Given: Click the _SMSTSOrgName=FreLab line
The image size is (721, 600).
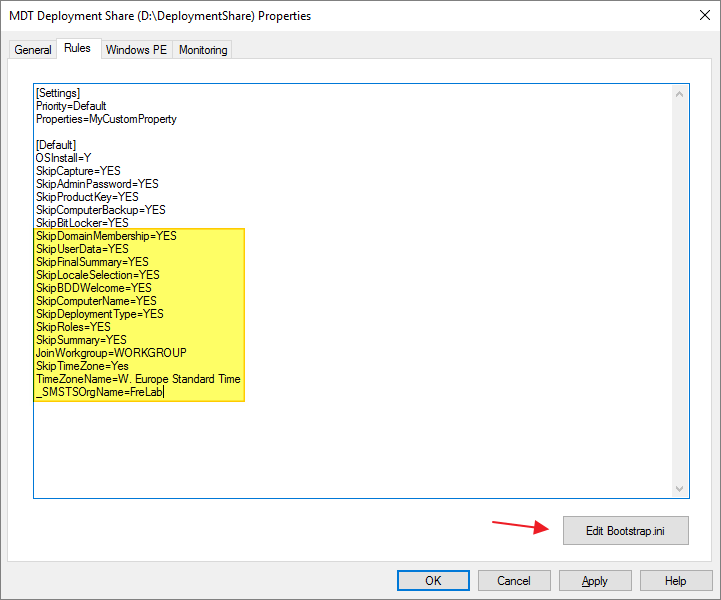Looking at the screenshot, I should click(99, 392).
